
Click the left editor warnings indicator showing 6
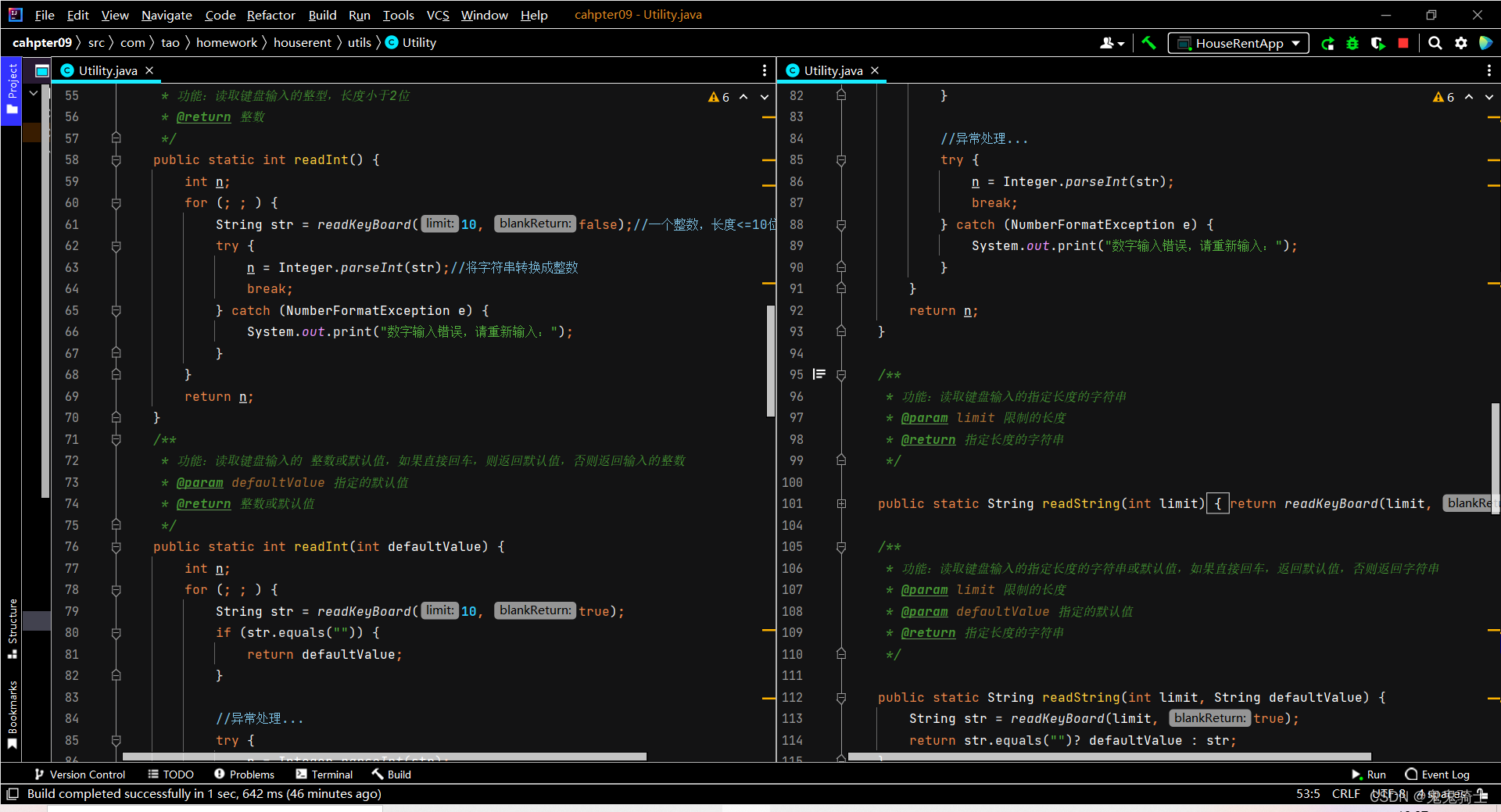[719, 97]
